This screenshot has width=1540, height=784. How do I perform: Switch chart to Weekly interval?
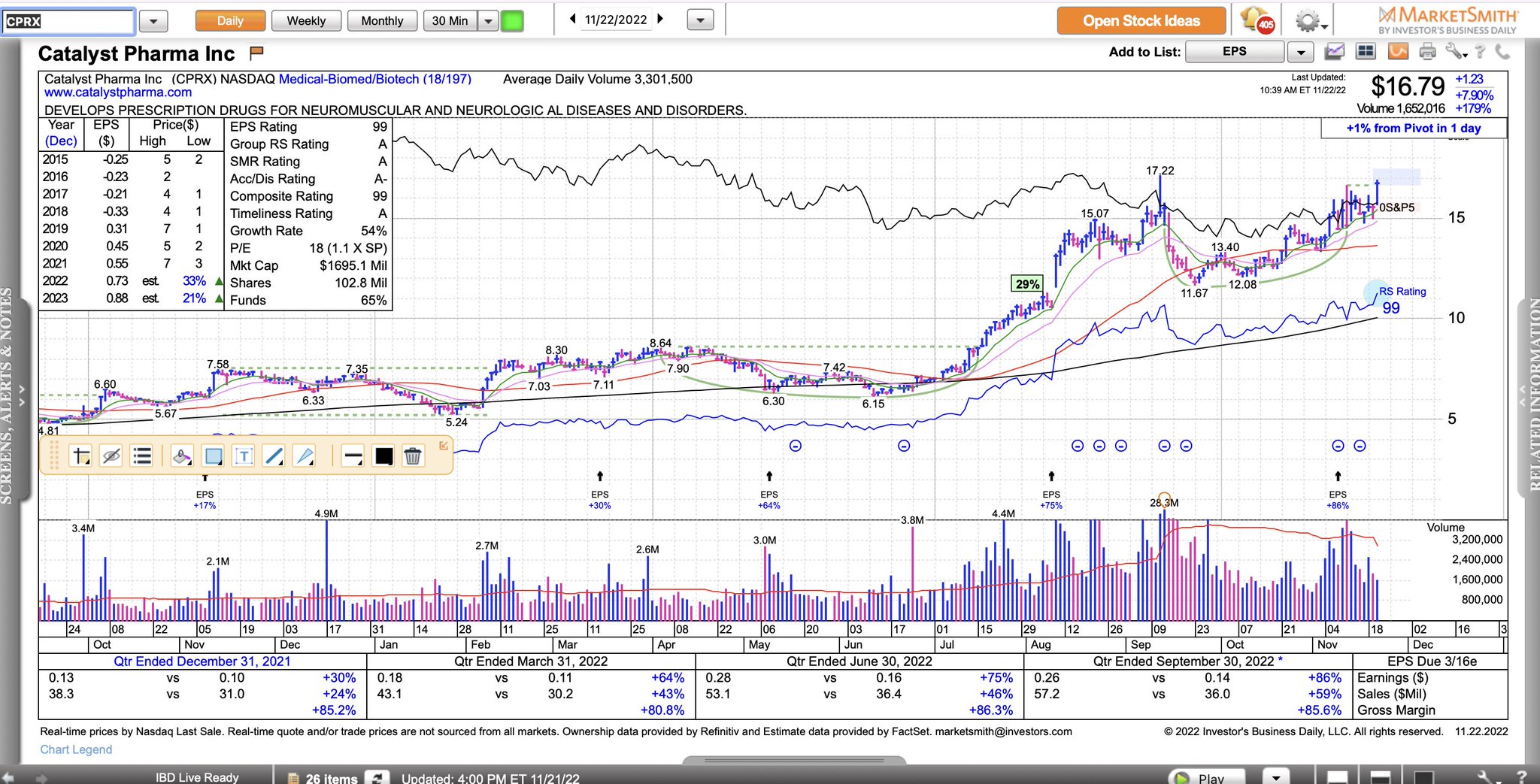click(306, 21)
